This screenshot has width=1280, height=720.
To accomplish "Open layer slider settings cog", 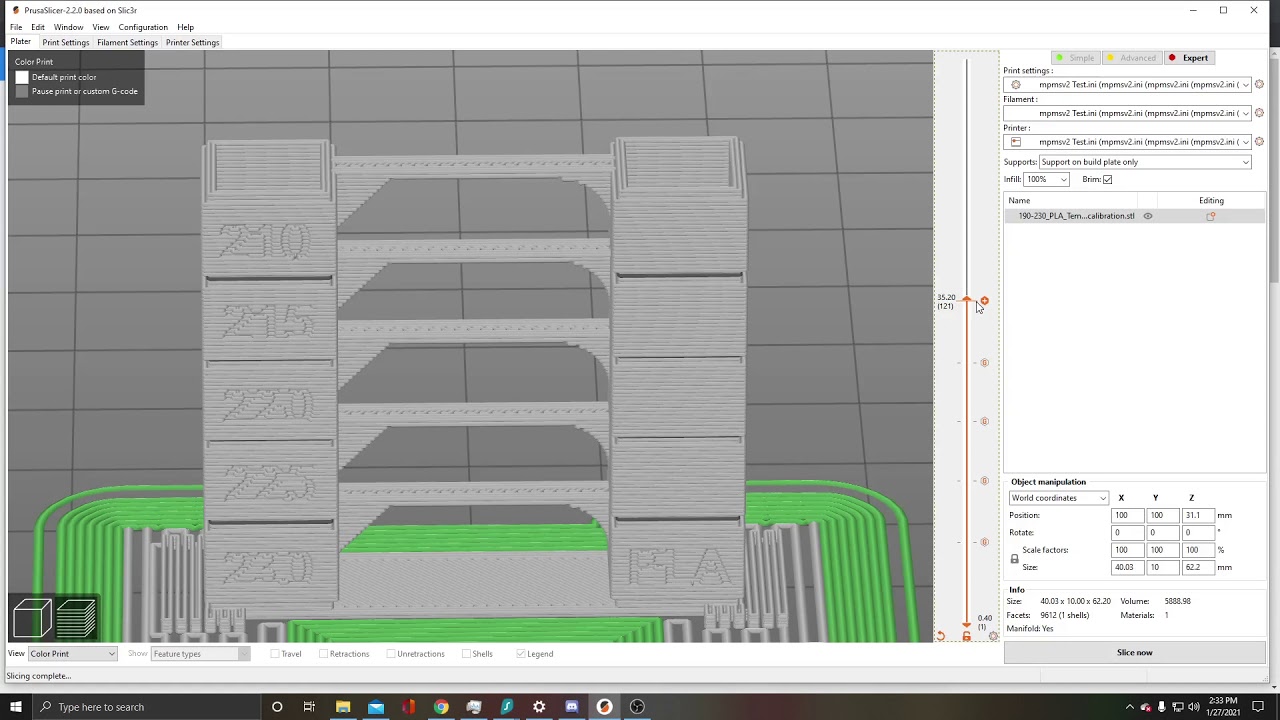I will coord(993,636).
